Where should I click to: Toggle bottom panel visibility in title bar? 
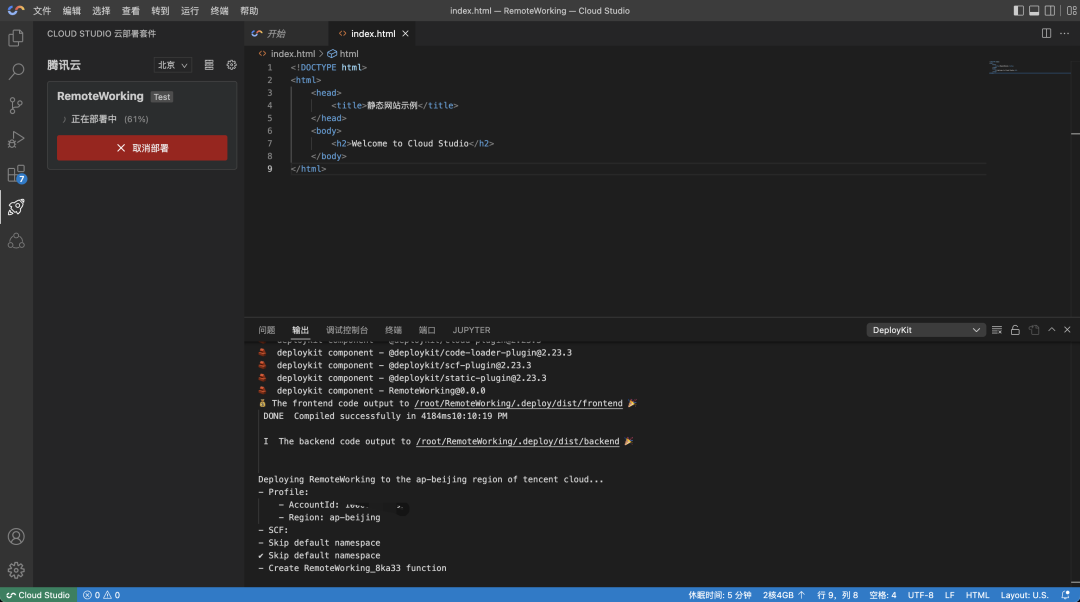[1034, 10]
